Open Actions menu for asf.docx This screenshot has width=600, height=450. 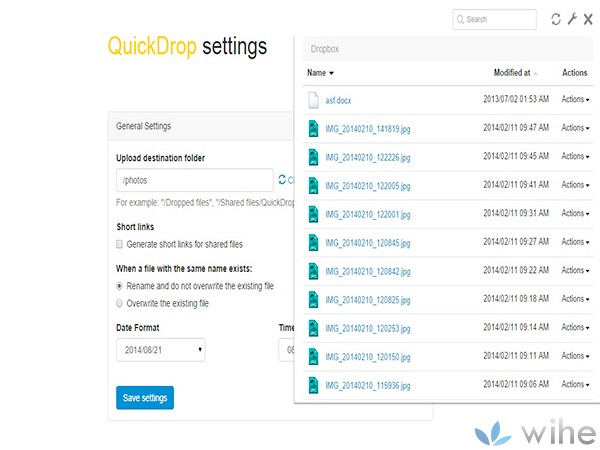[575, 99]
